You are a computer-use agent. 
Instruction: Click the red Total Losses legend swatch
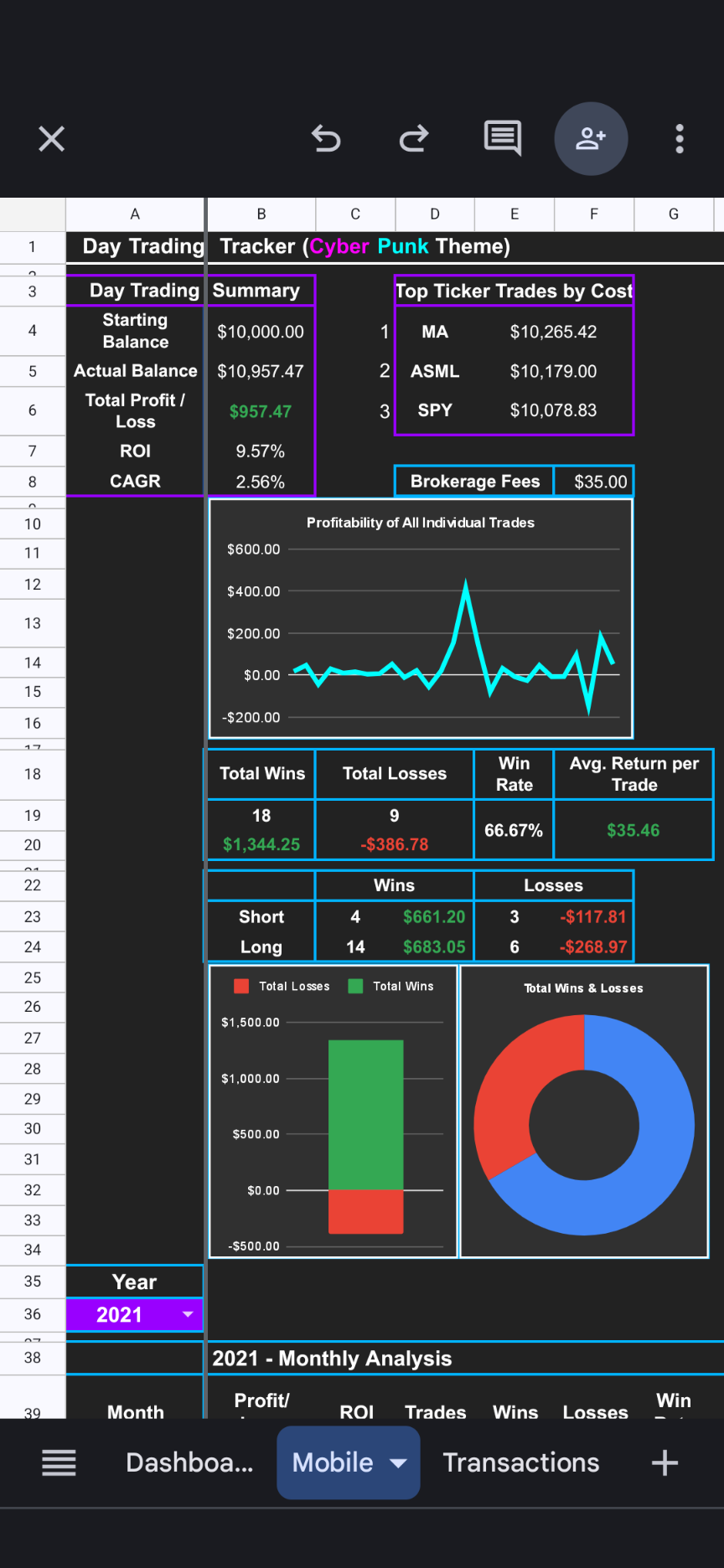(241, 986)
